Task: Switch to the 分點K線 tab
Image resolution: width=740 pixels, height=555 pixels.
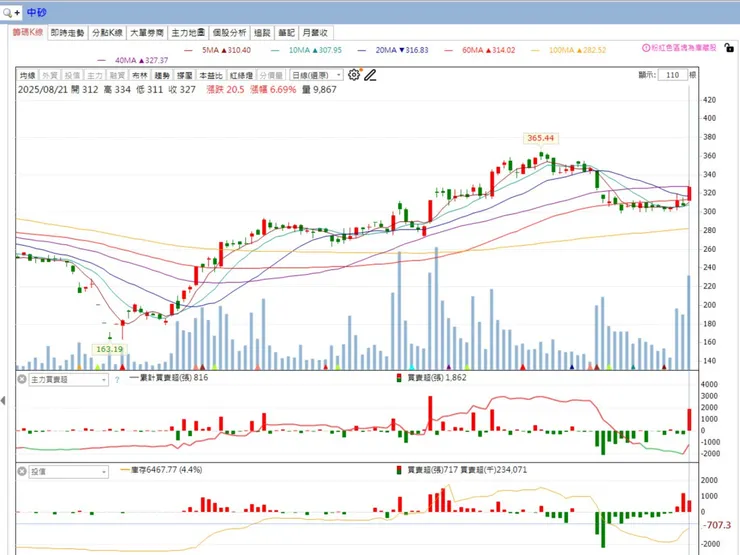Action: [107, 33]
